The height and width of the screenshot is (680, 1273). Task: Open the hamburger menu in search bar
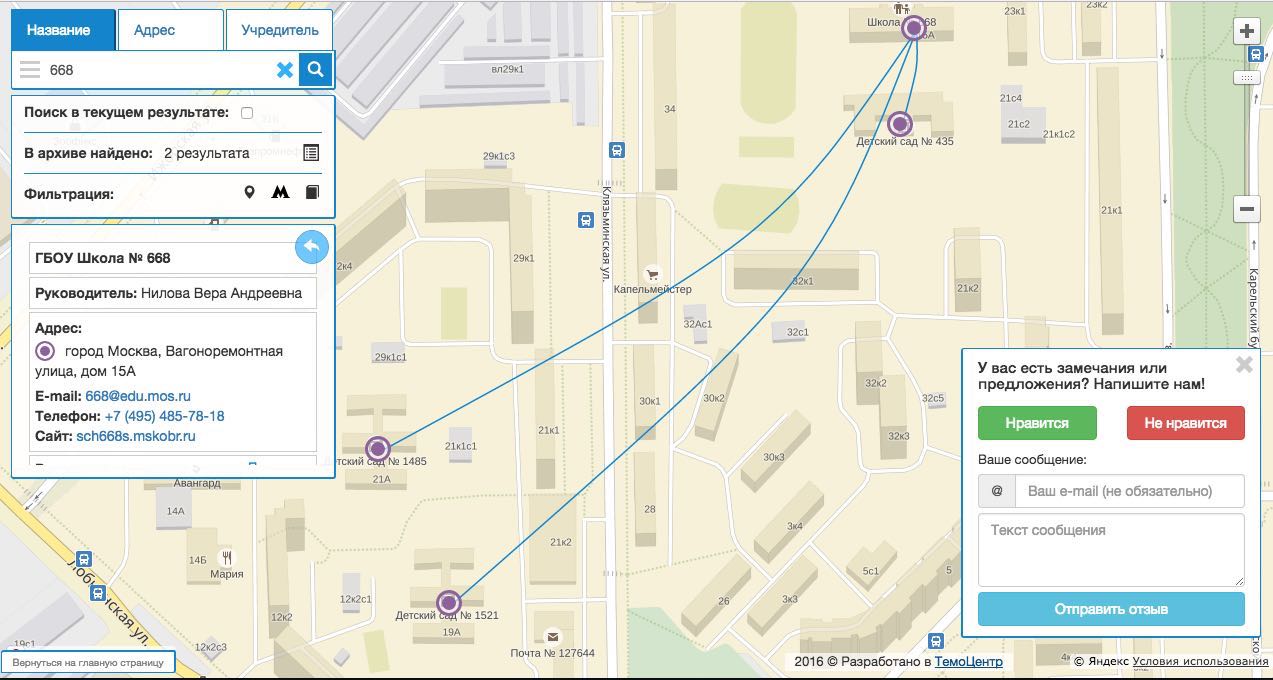pyautogui.click(x=30, y=70)
